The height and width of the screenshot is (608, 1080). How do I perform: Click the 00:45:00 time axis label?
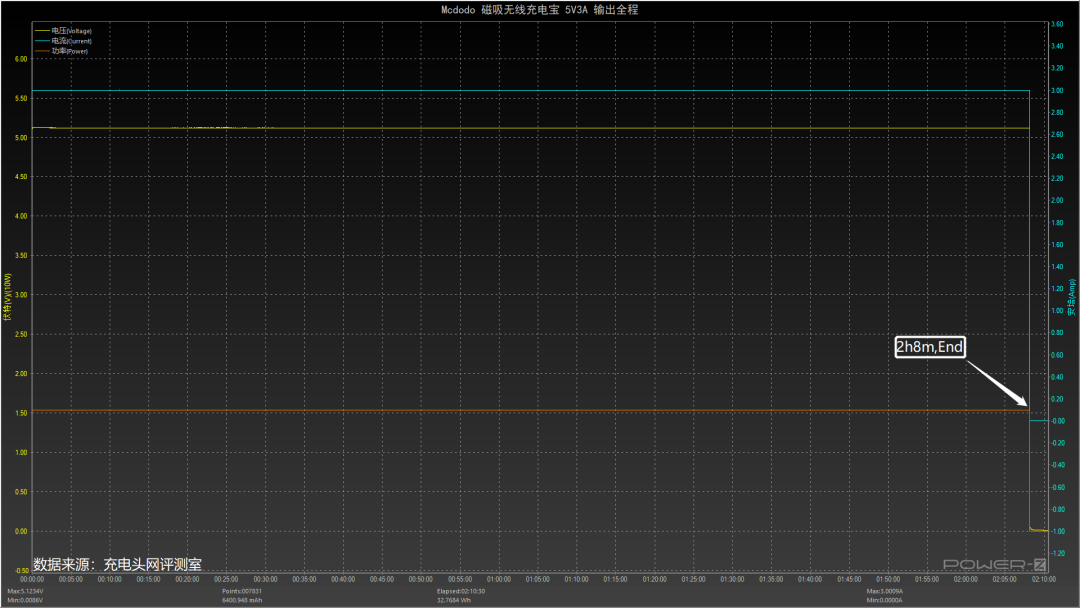pyautogui.click(x=382, y=579)
